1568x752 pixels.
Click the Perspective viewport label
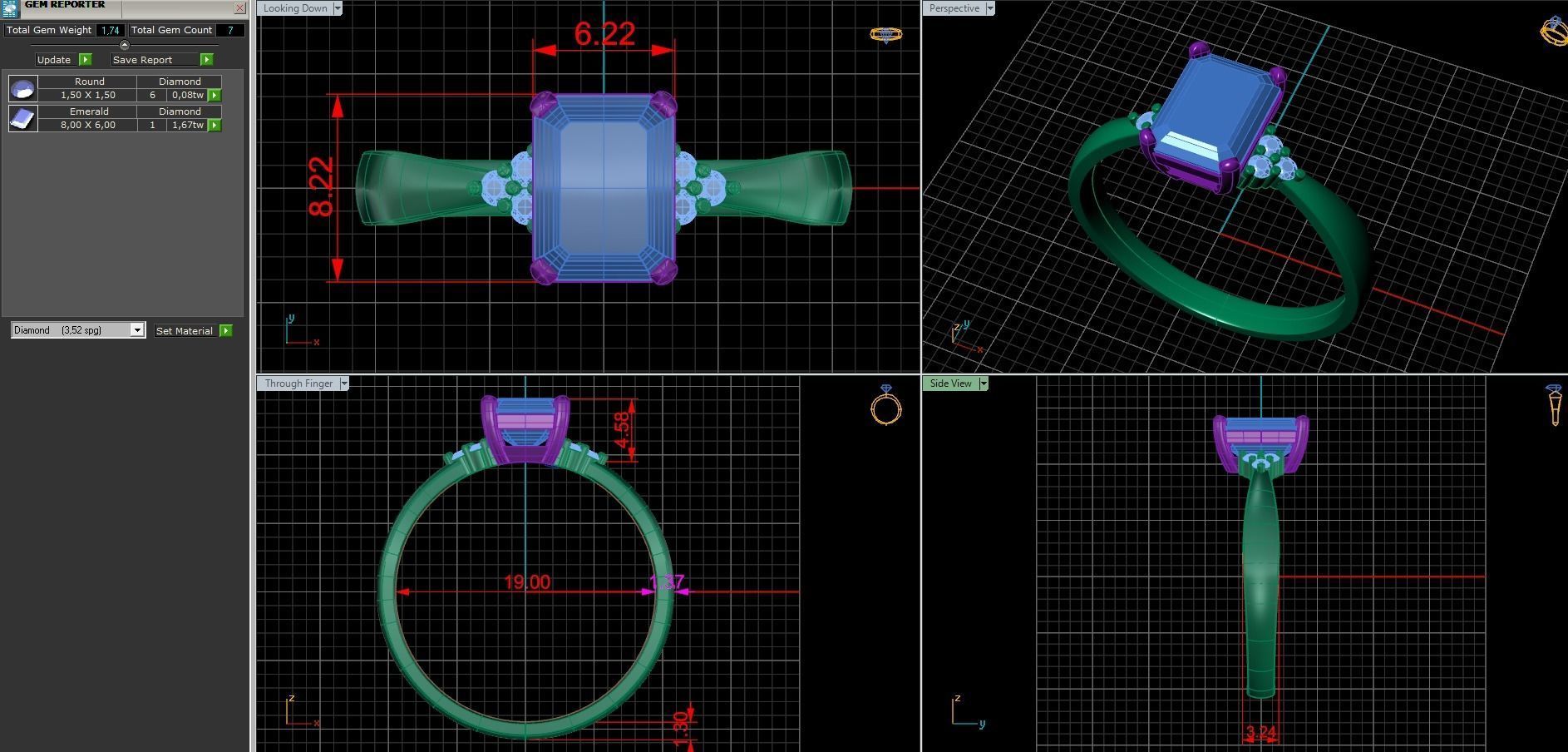click(x=954, y=8)
